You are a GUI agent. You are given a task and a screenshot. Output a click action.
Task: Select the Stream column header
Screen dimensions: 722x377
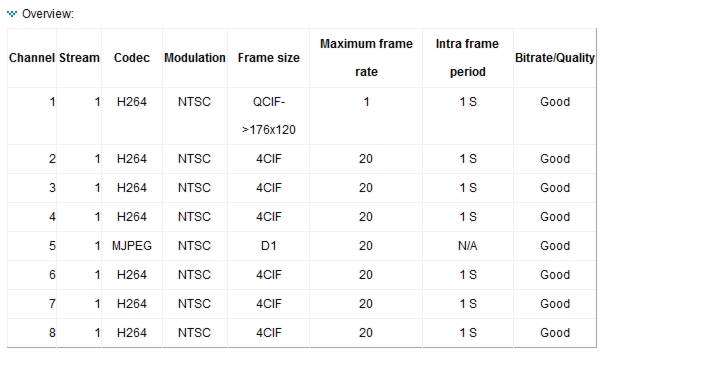coord(79,58)
